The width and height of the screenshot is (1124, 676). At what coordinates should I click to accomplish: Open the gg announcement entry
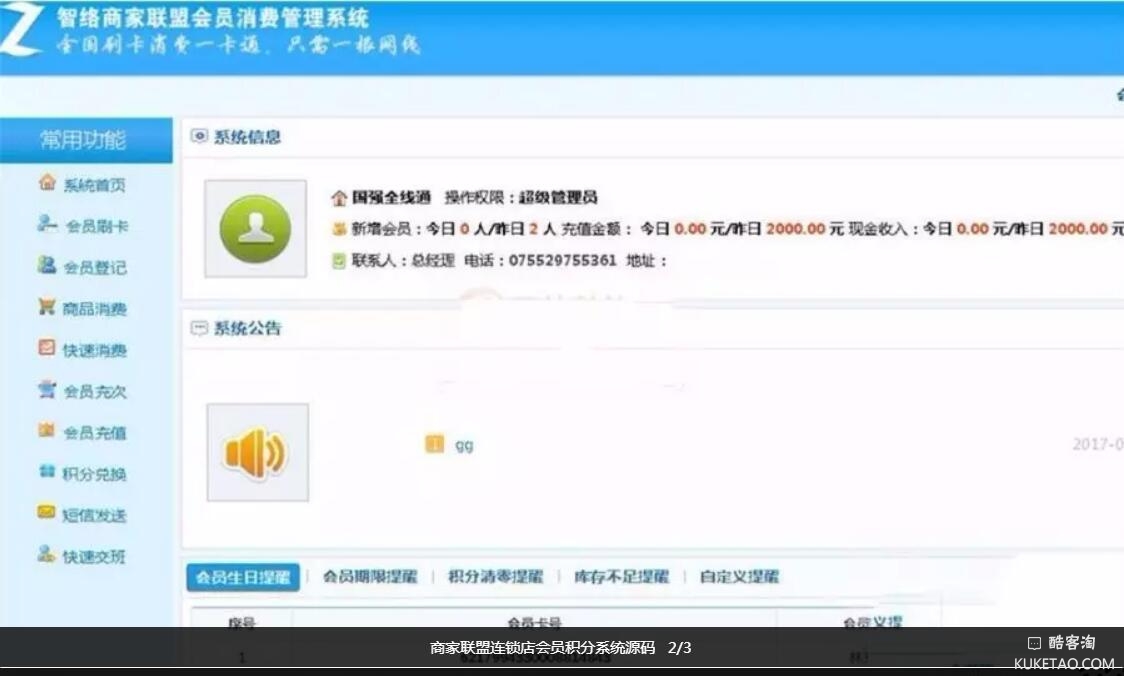[x=464, y=445]
